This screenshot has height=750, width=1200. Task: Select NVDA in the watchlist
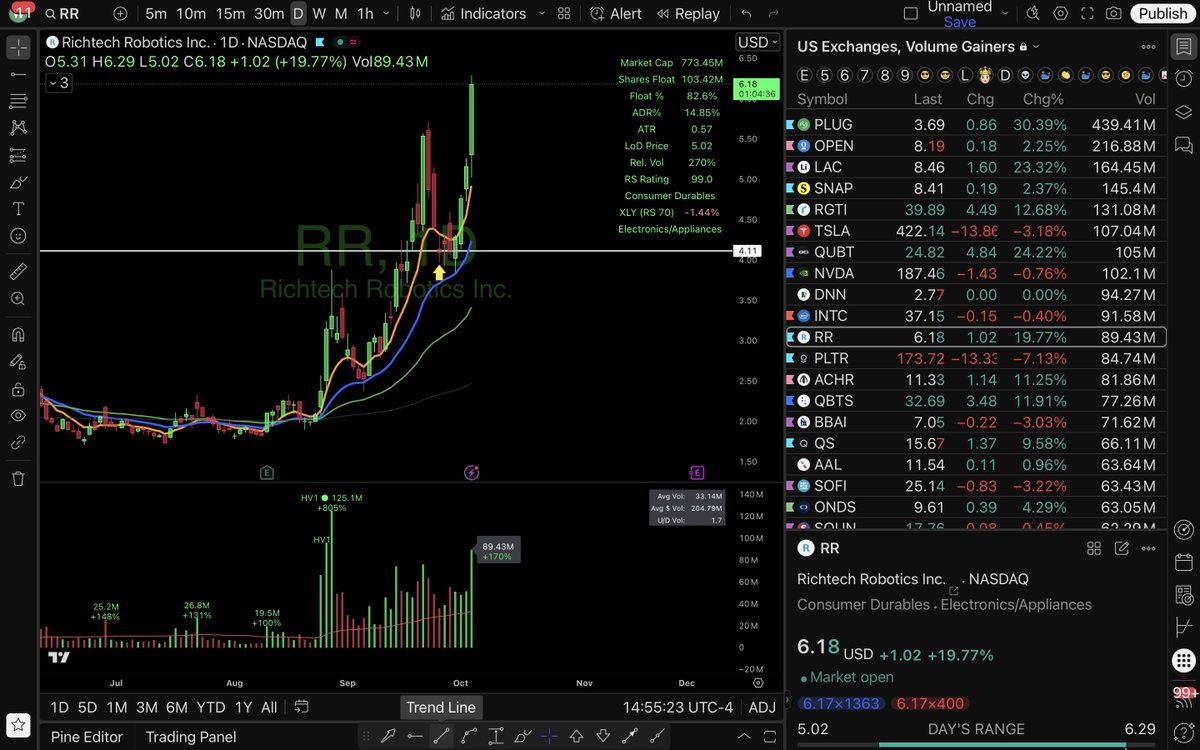click(976, 273)
